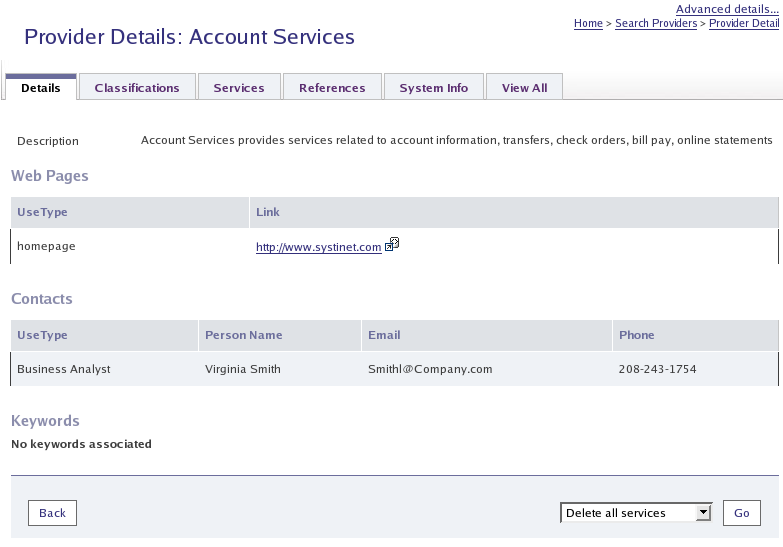Image resolution: width=783 pixels, height=547 pixels.
Task: Go to the Services tab
Action: [239, 87]
